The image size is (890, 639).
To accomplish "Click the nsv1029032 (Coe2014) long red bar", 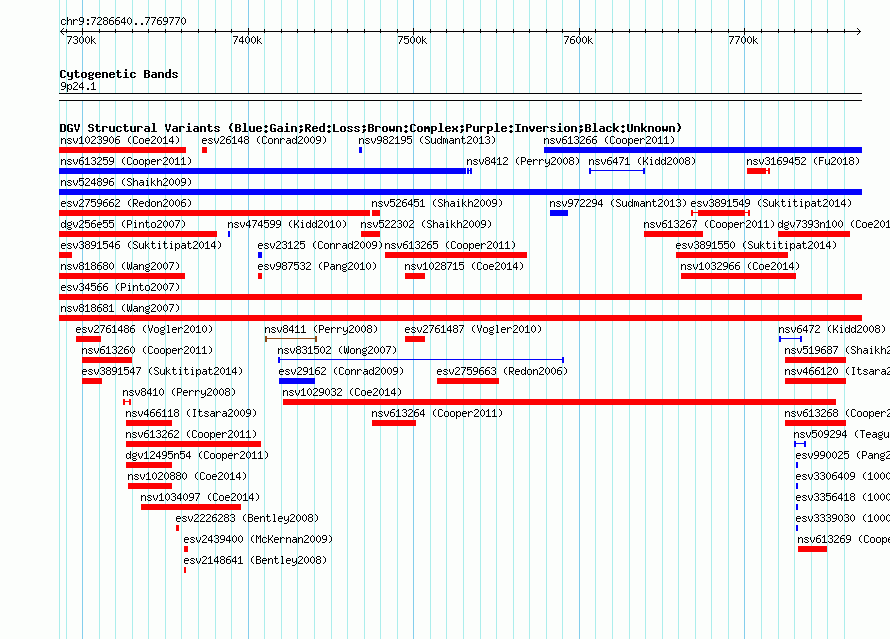I will coord(559,402).
